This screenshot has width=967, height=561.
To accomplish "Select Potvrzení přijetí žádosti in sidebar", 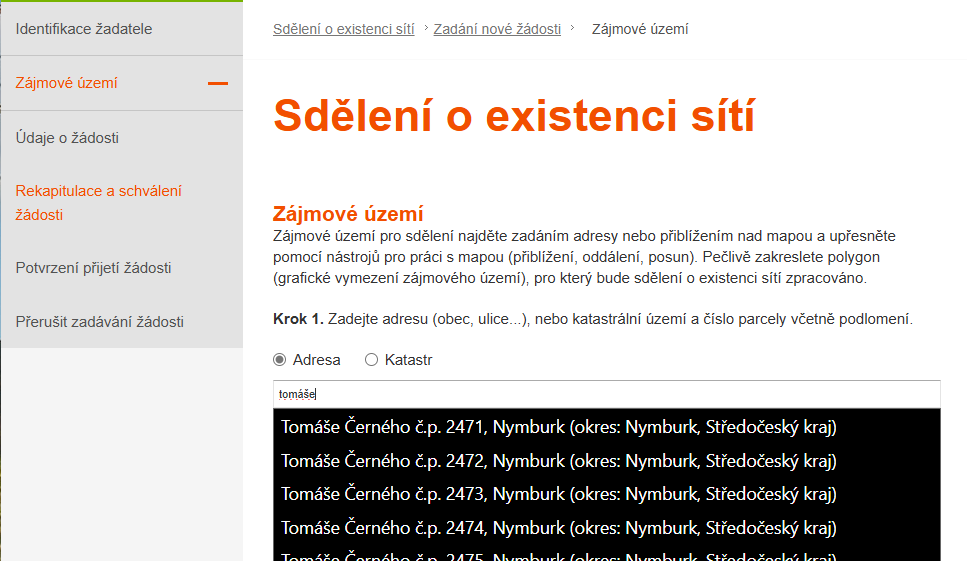I will 93,268.
